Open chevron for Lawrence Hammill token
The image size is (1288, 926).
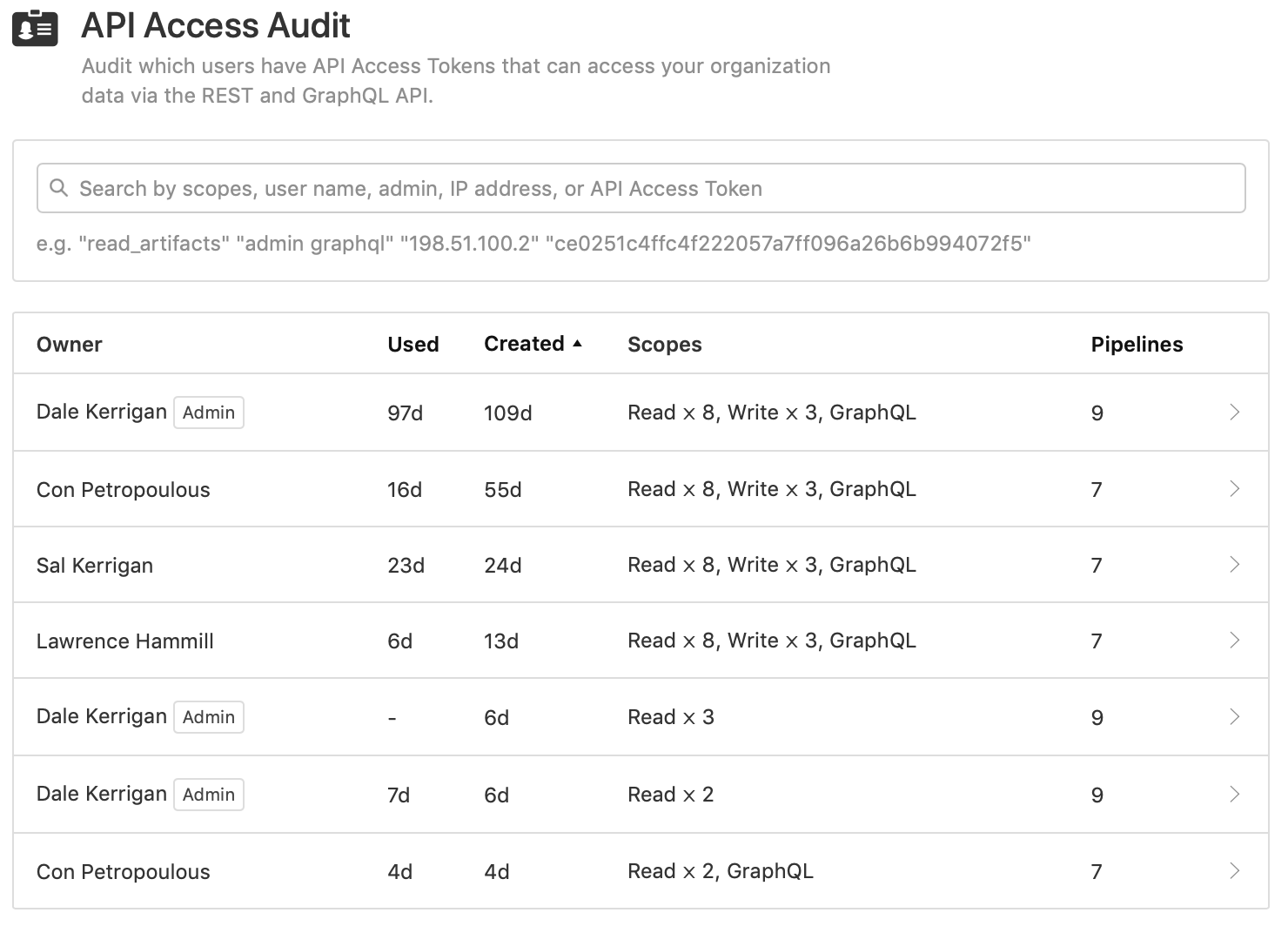(x=1234, y=641)
